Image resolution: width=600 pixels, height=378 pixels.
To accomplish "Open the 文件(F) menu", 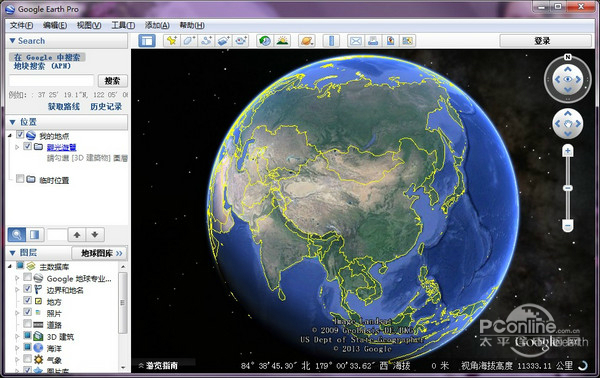I will 21,25.
